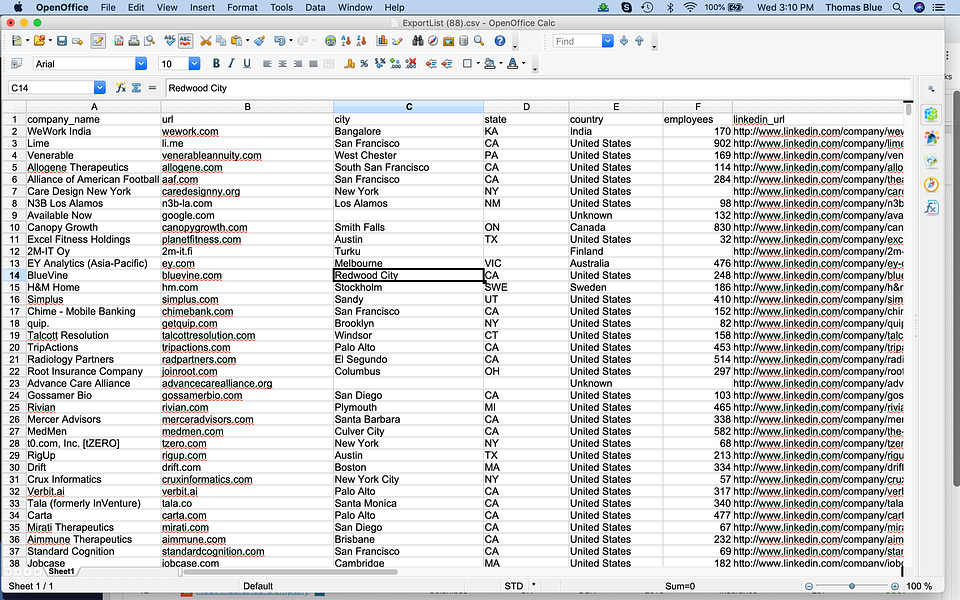Open the Insert menu
The width and height of the screenshot is (960, 600).
[202, 7]
